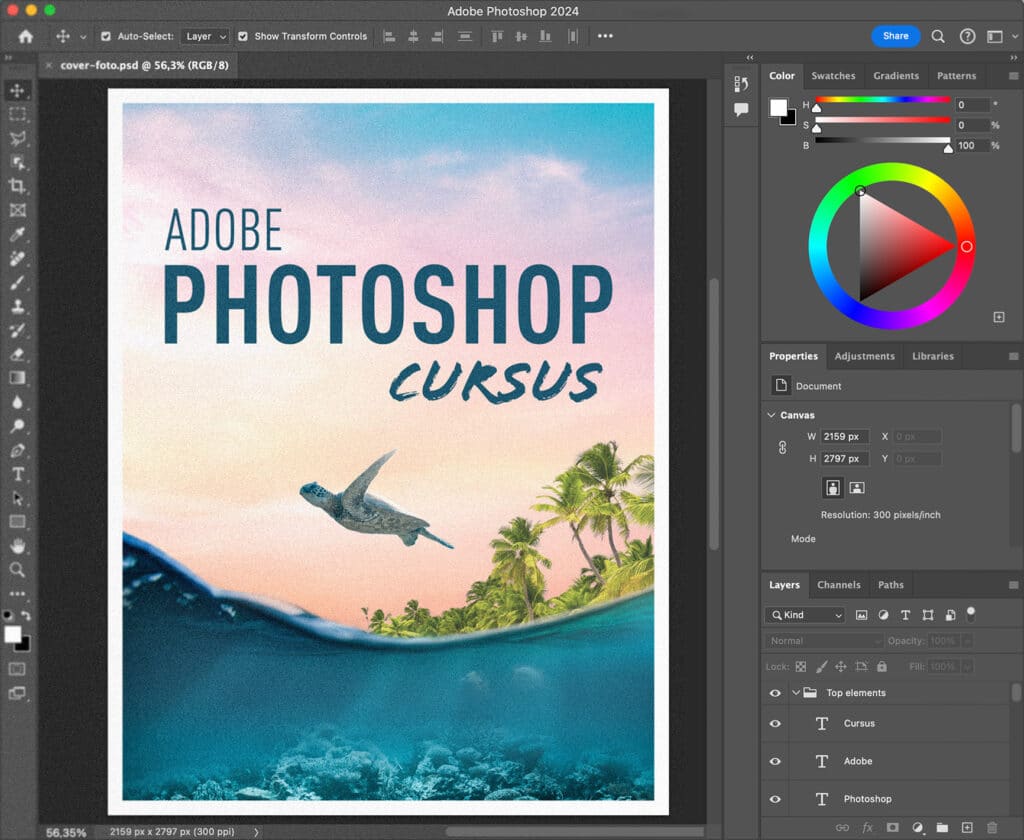Select the Blur tool

(x=18, y=402)
